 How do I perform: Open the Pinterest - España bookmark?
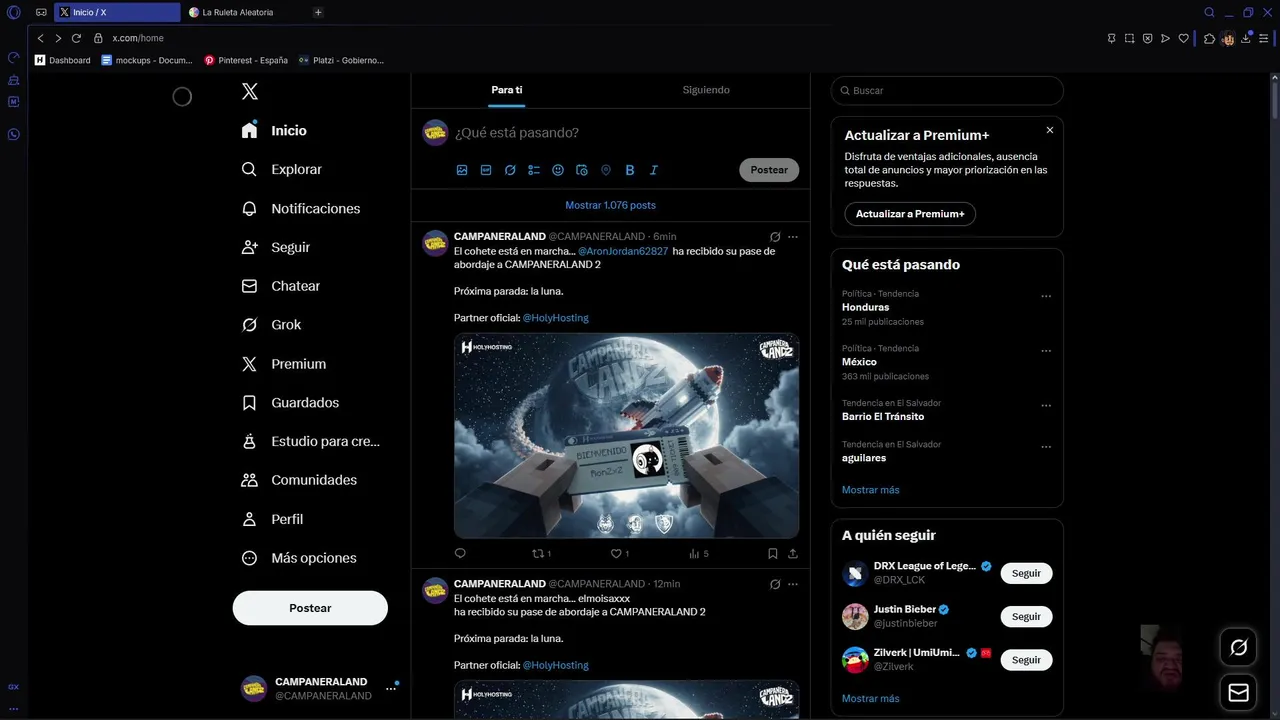[246, 60]
